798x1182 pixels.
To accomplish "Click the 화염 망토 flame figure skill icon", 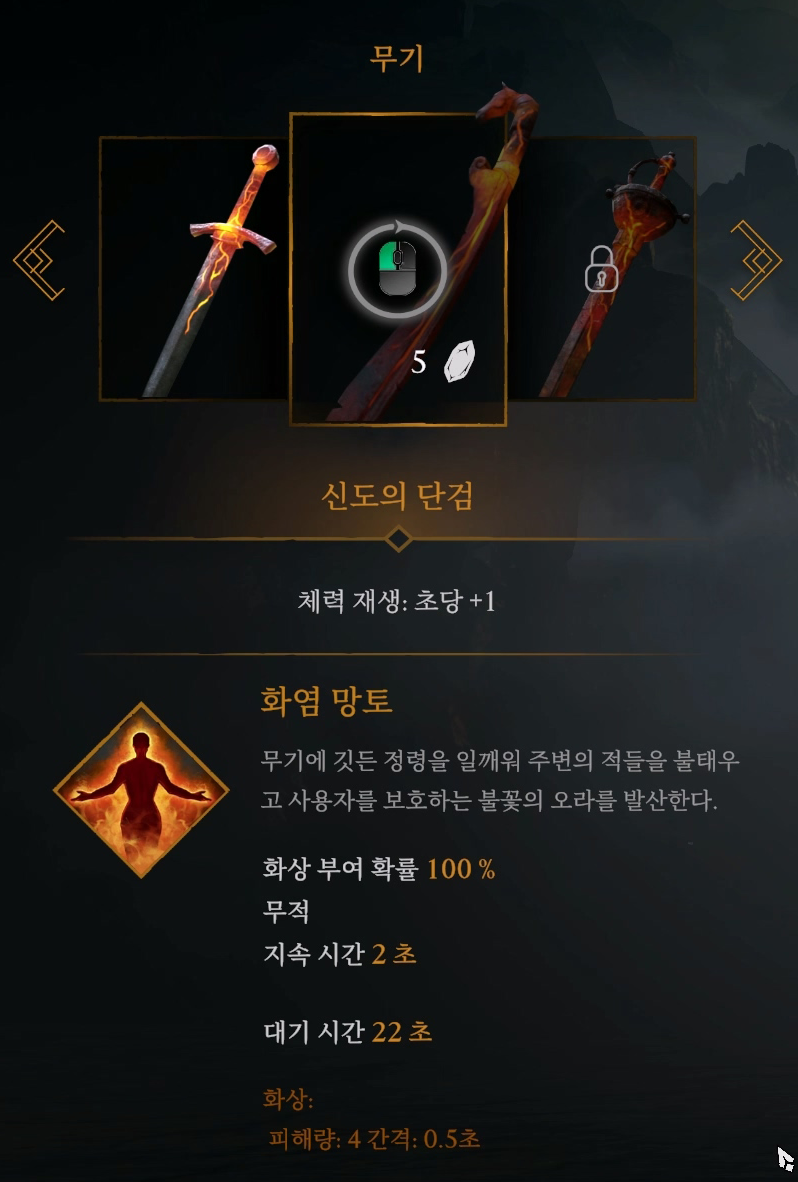I will tap(141, 789).
